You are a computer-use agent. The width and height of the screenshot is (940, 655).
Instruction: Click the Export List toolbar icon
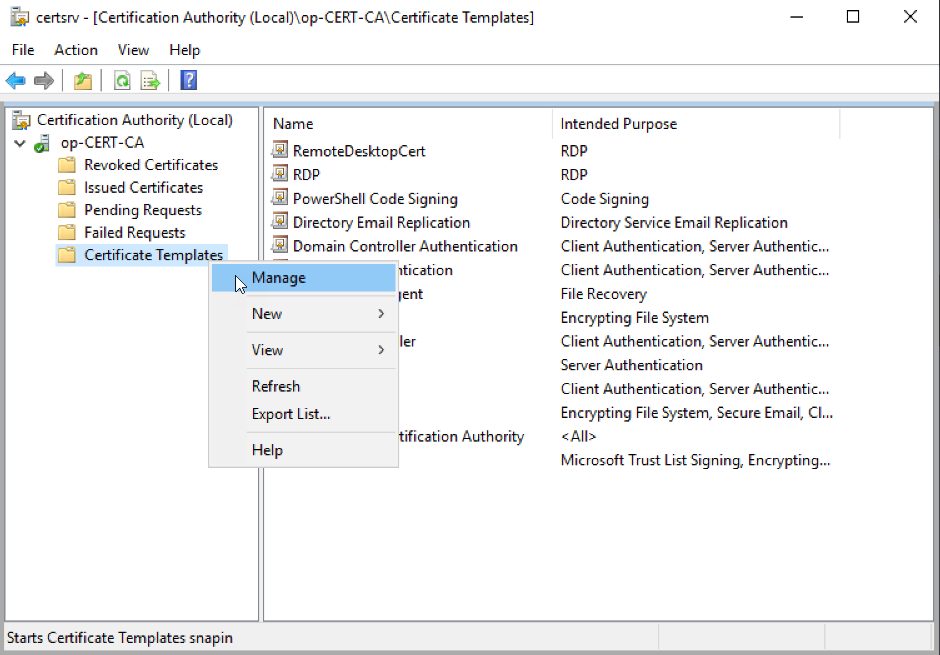point(150,80)
